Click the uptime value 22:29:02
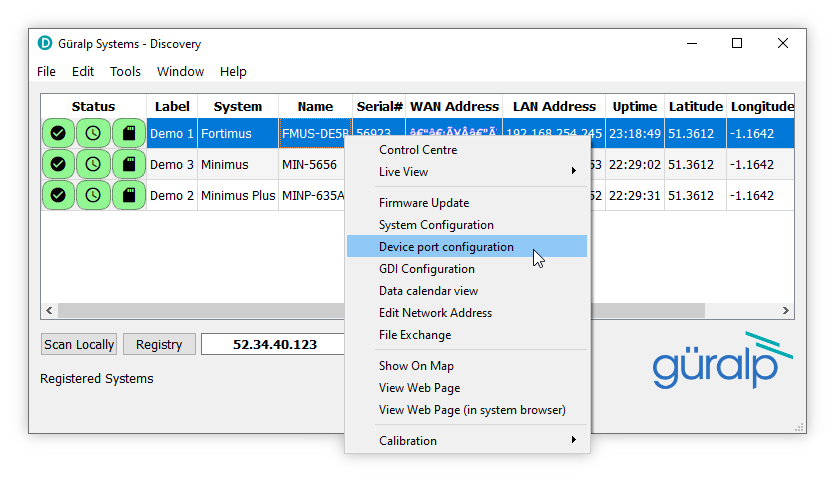 coord(635,164)
